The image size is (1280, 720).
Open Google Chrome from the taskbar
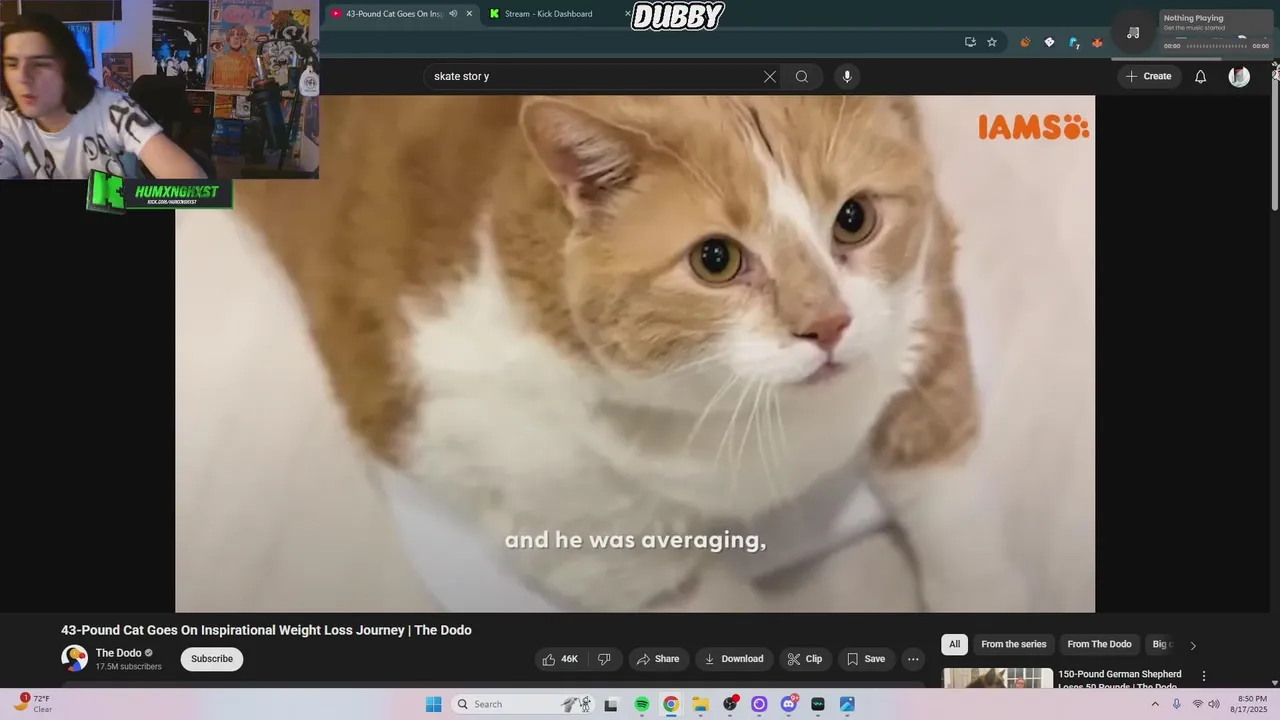[671, 704]
